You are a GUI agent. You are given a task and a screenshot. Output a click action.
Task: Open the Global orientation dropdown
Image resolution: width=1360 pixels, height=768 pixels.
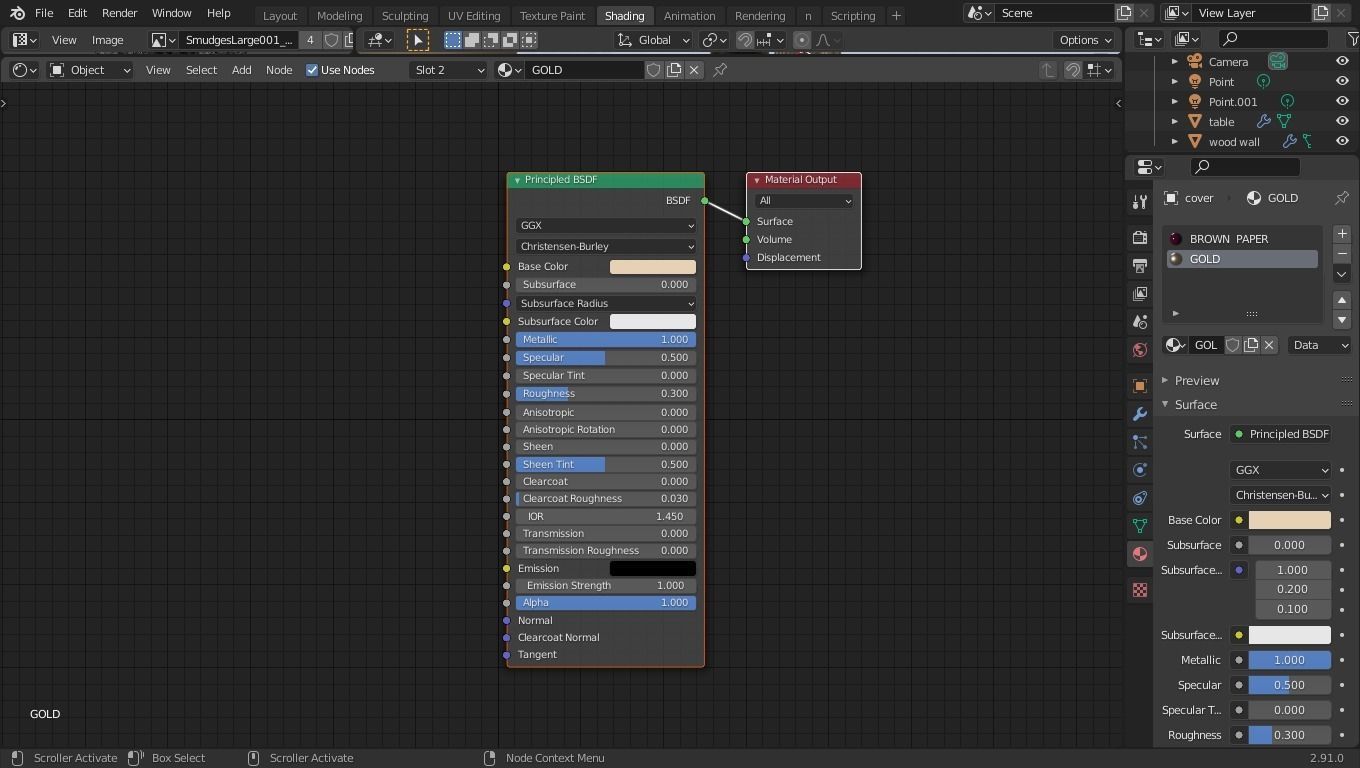click(x=654, y=40)
